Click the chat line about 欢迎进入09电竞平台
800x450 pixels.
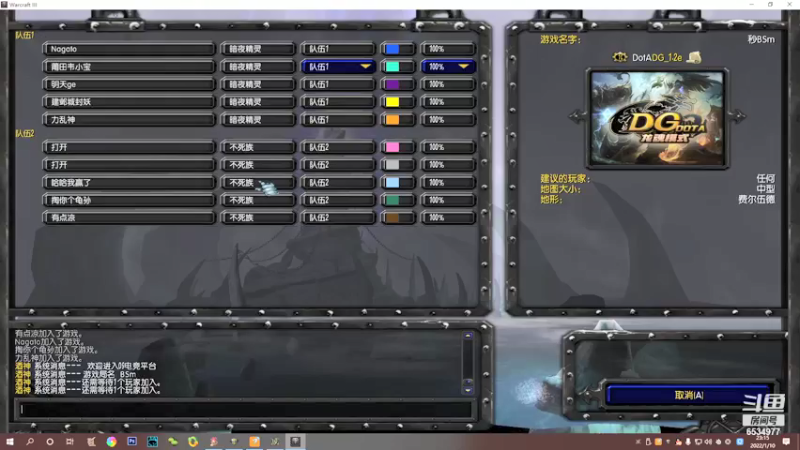pos(86,366)
